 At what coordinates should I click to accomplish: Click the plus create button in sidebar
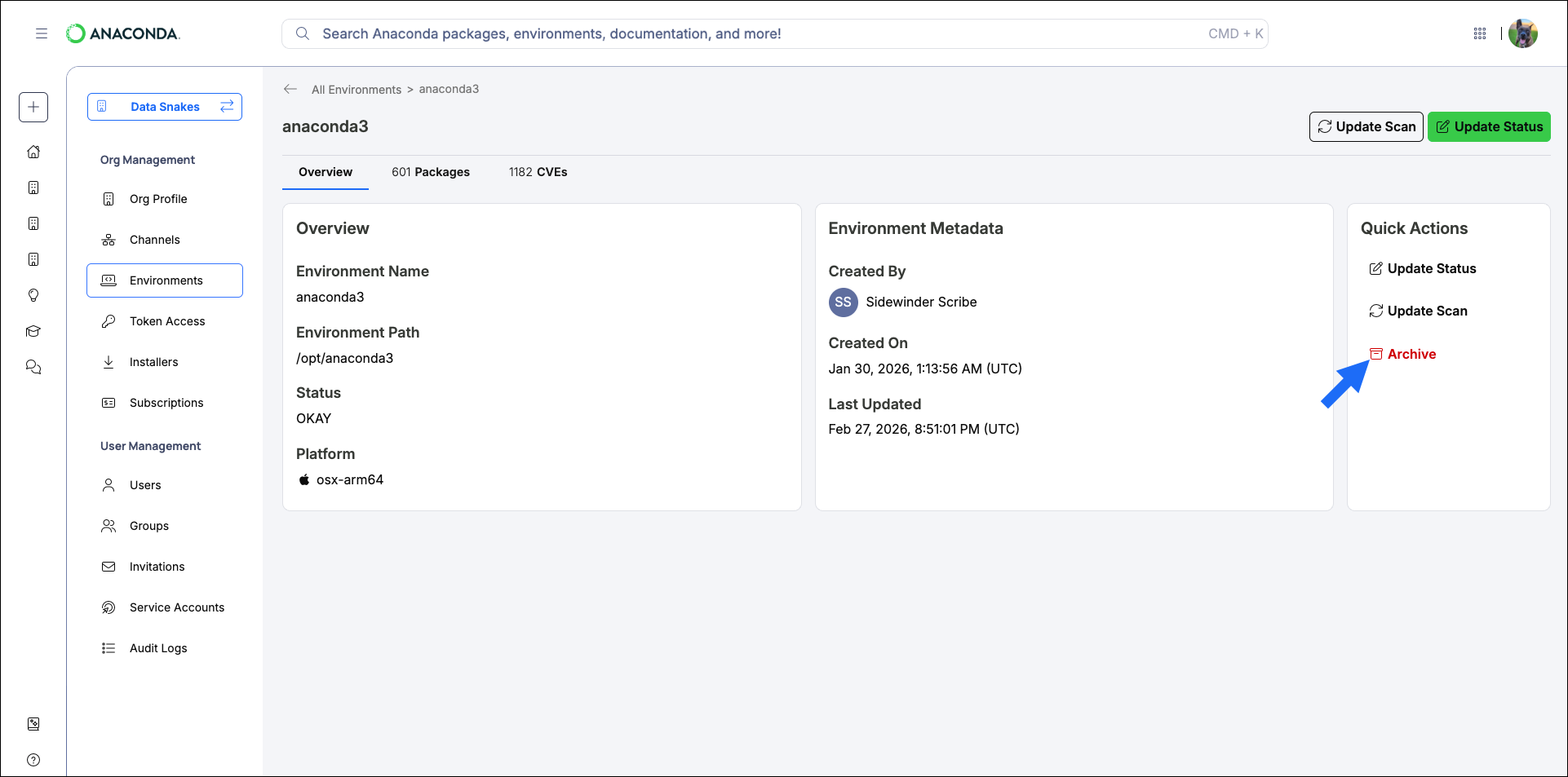click(33, 107)
